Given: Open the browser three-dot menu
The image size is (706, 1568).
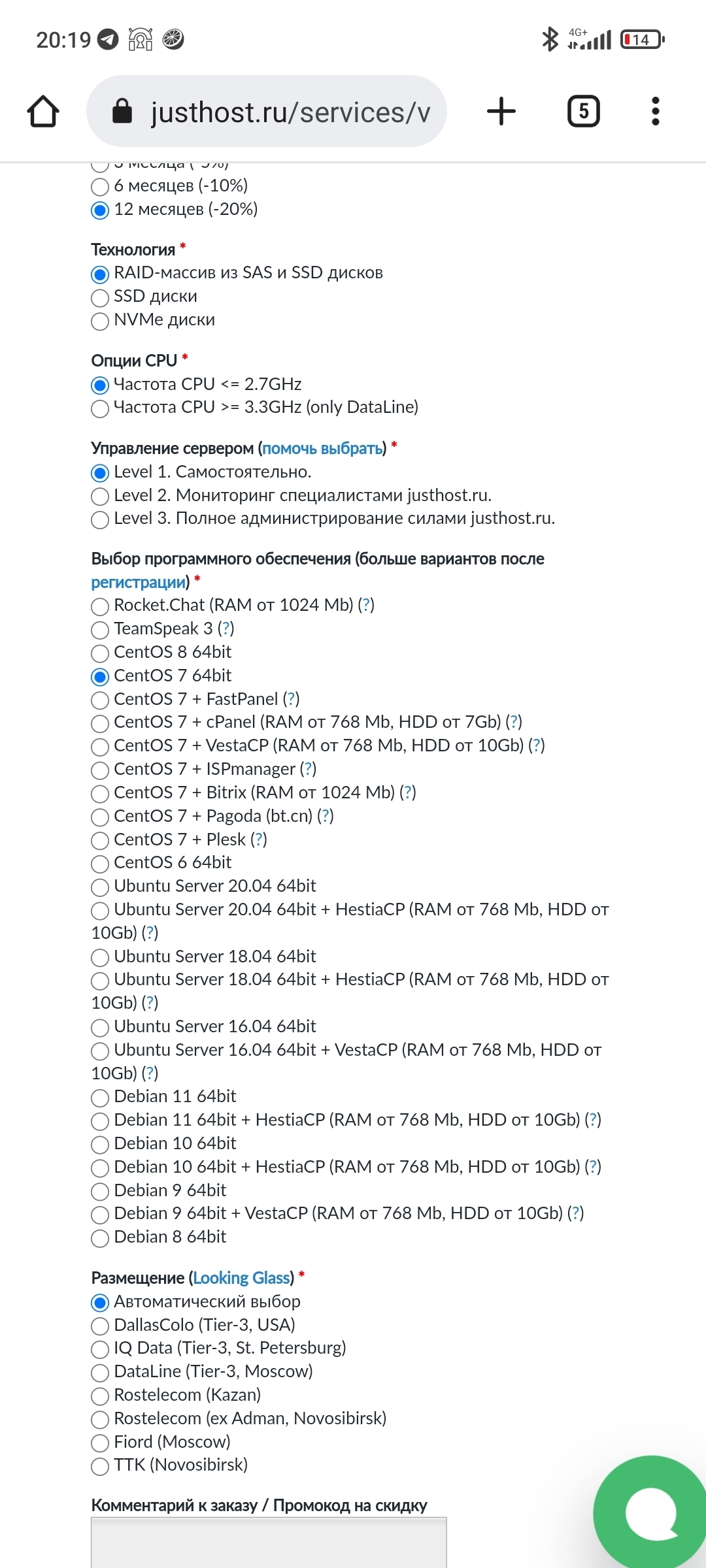Looking at the screenshot, I should (656, 111).
